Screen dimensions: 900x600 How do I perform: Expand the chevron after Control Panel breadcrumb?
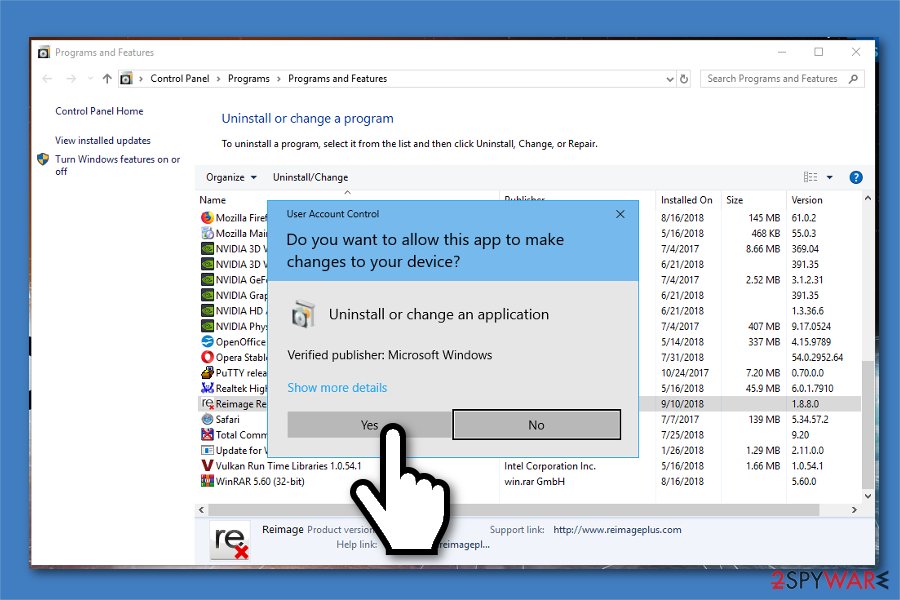click(x=219, y=79)
